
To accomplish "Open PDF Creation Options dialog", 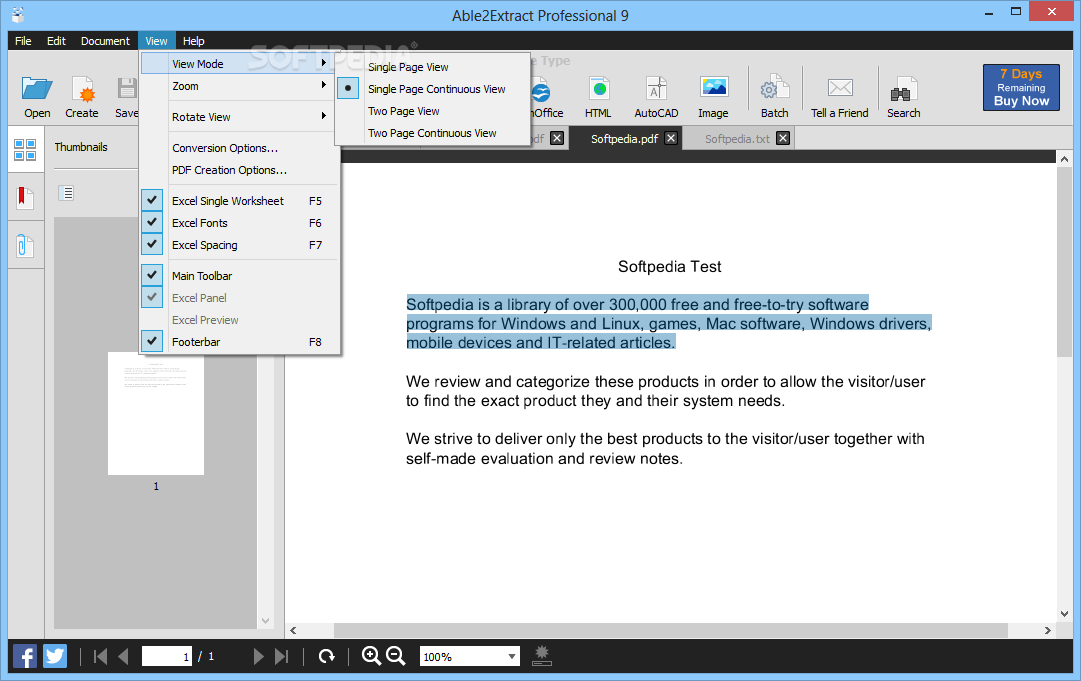I will pyautogui.click(x=240, y=170).
